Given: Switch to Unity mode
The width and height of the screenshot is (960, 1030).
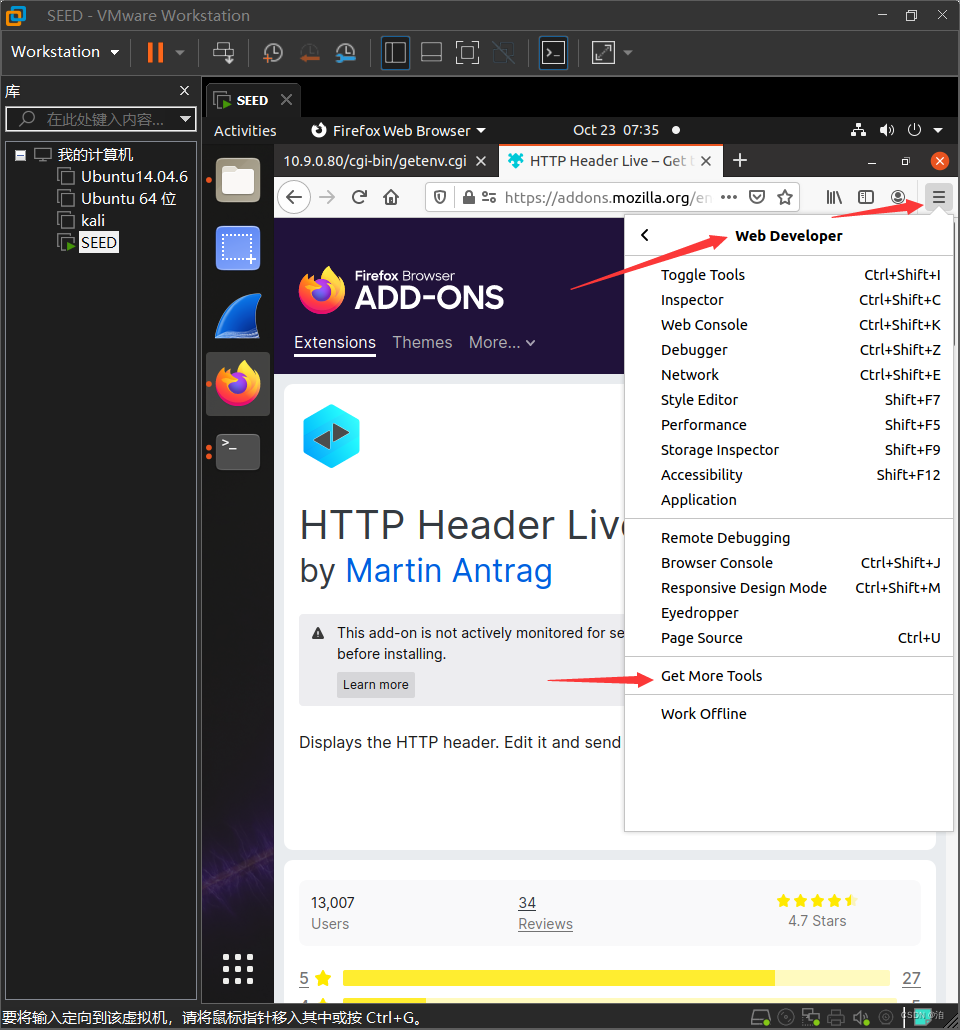Looking at the screenshot, I should [x=504, y=53].
